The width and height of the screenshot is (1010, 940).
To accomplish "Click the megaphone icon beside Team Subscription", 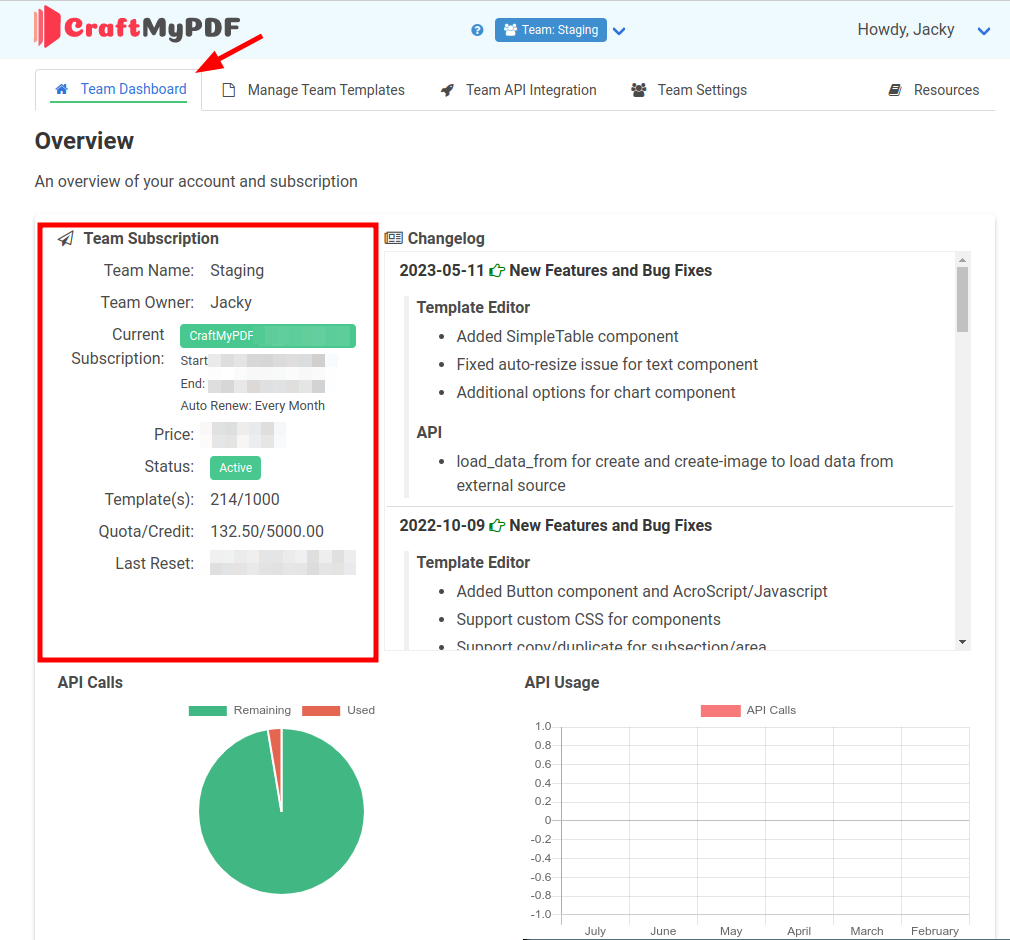I will pos(66,238).
